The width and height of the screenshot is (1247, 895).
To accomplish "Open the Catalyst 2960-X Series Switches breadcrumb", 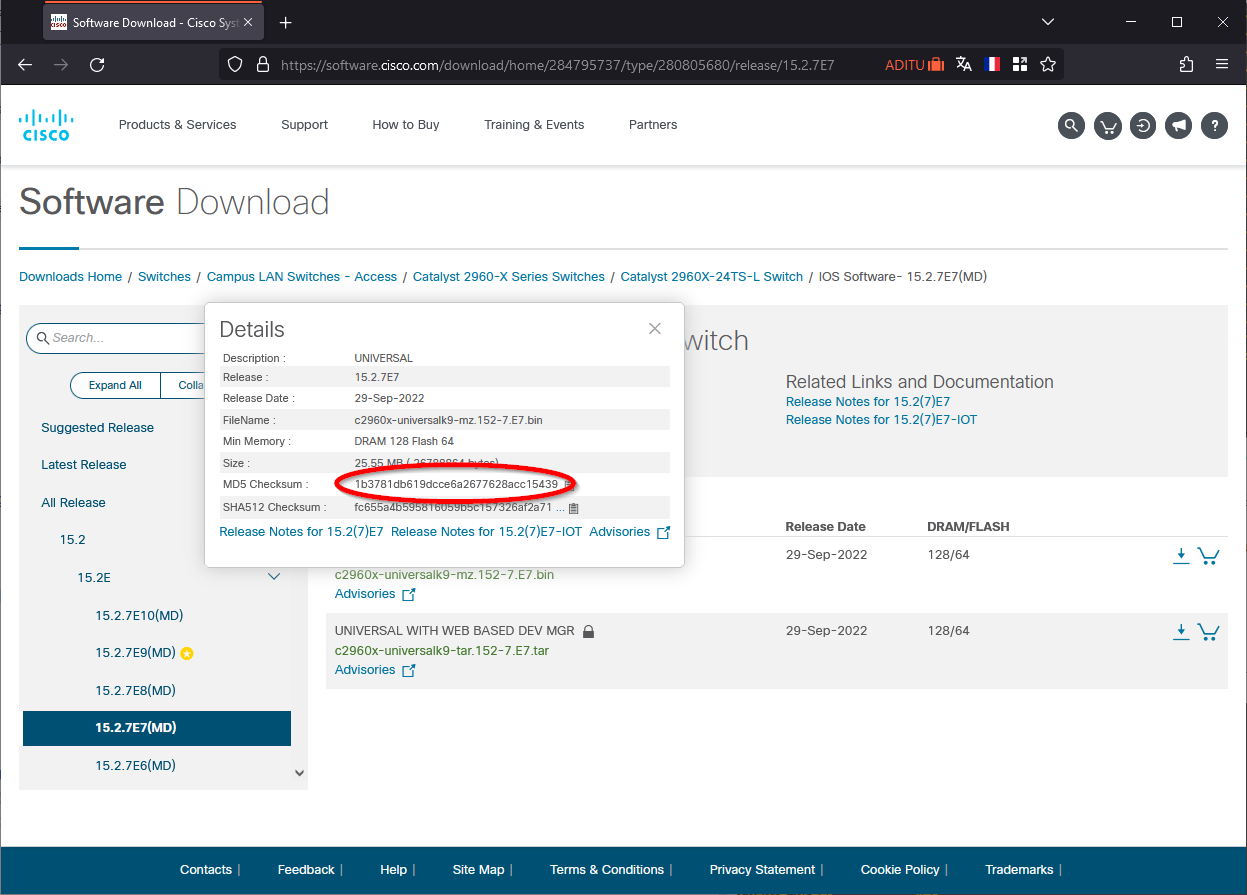I will point(508,277).
